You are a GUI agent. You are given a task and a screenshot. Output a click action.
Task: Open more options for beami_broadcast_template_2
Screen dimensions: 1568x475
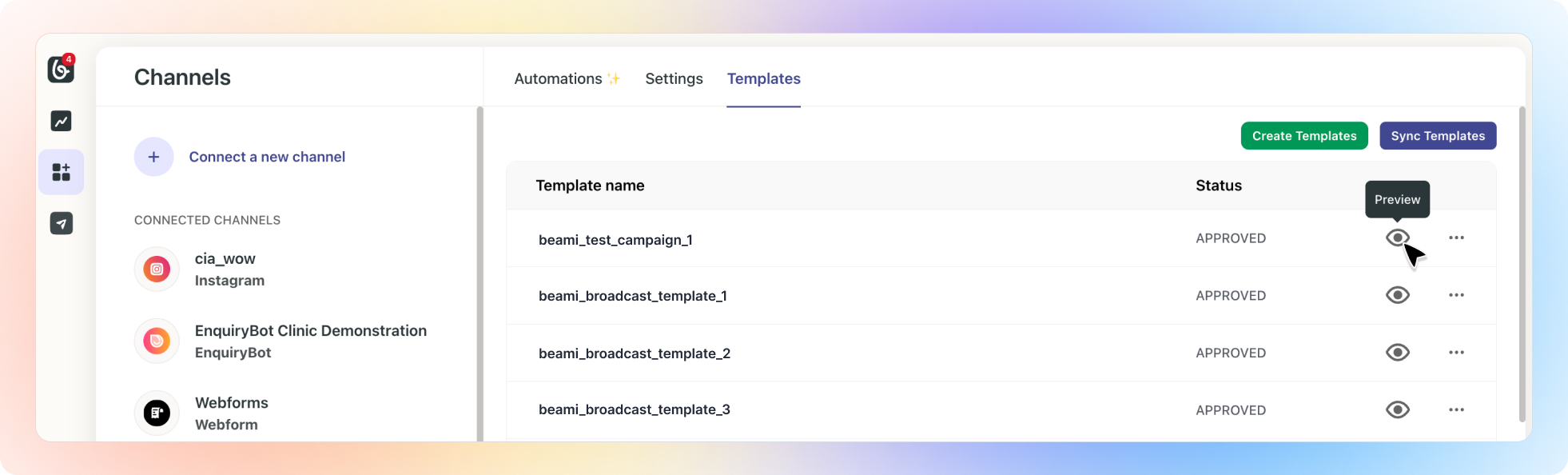coord(1456,353)
